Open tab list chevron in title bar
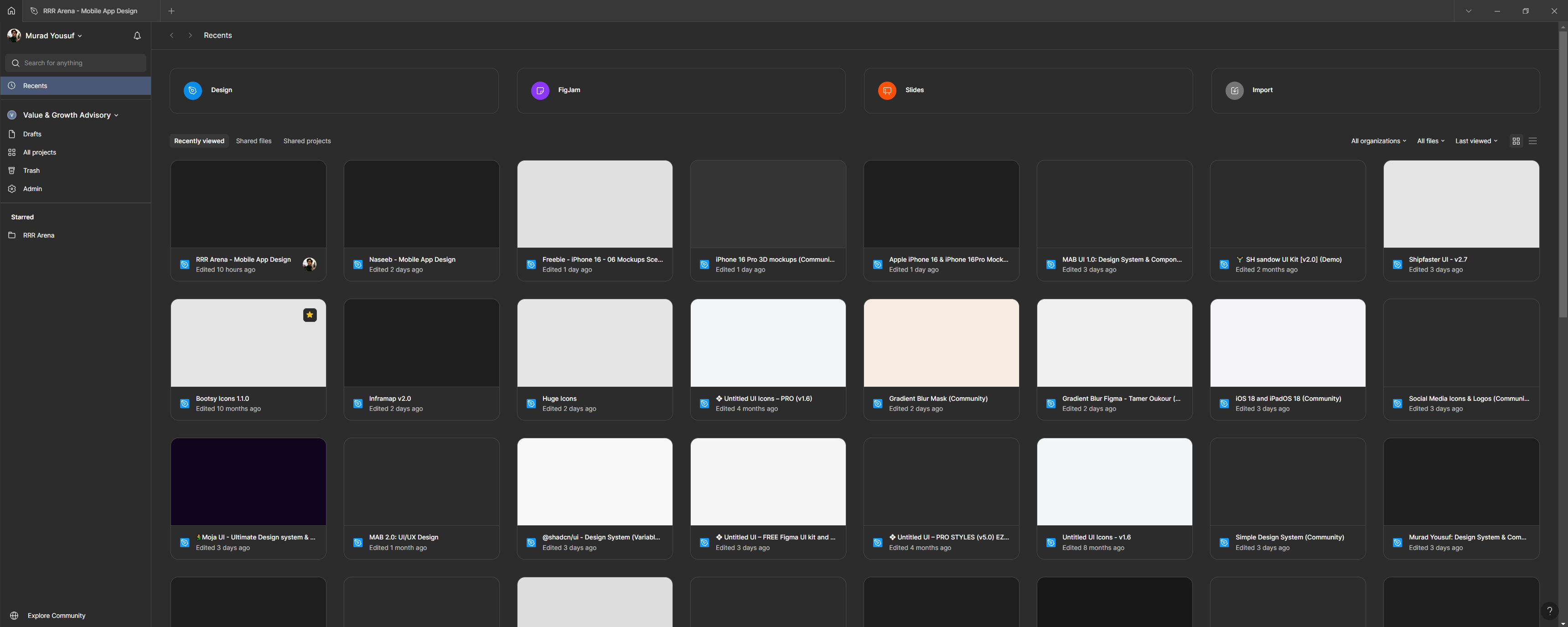Screen dimensions: 1568x627 pyautogui.click(x=1468, y=11)
